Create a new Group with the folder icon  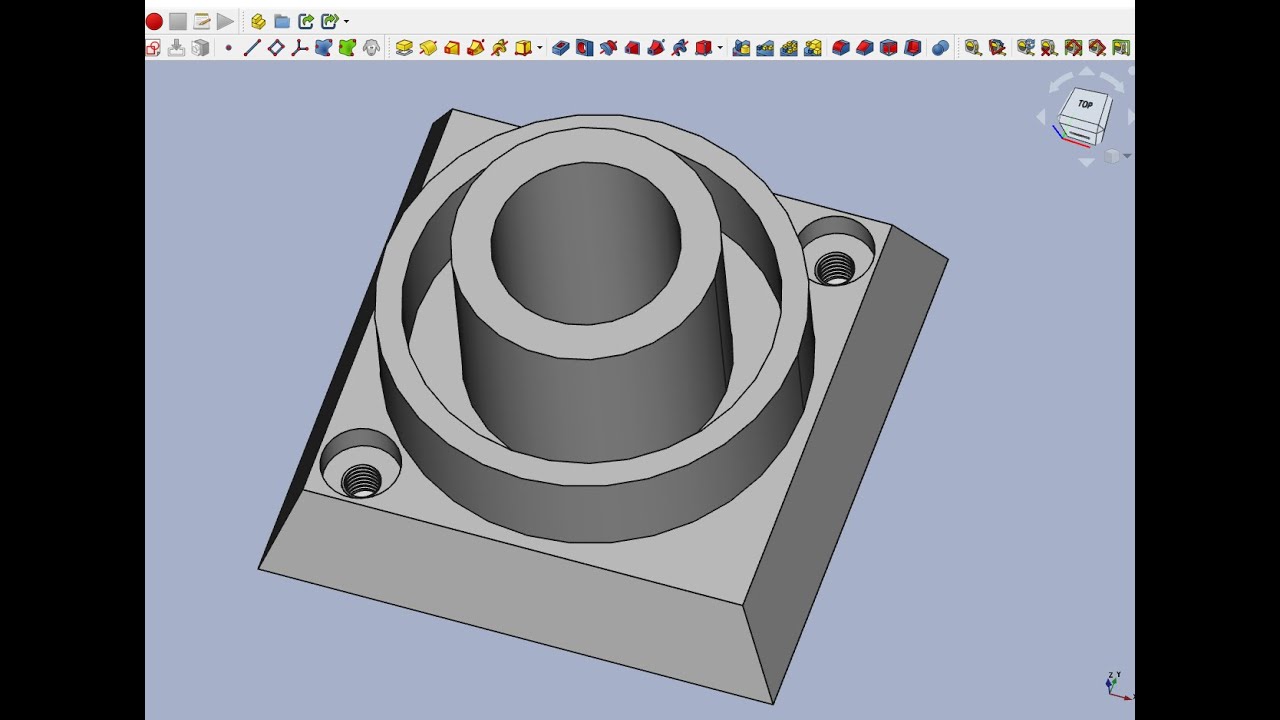pyautogui.click(x=282, y=21)
